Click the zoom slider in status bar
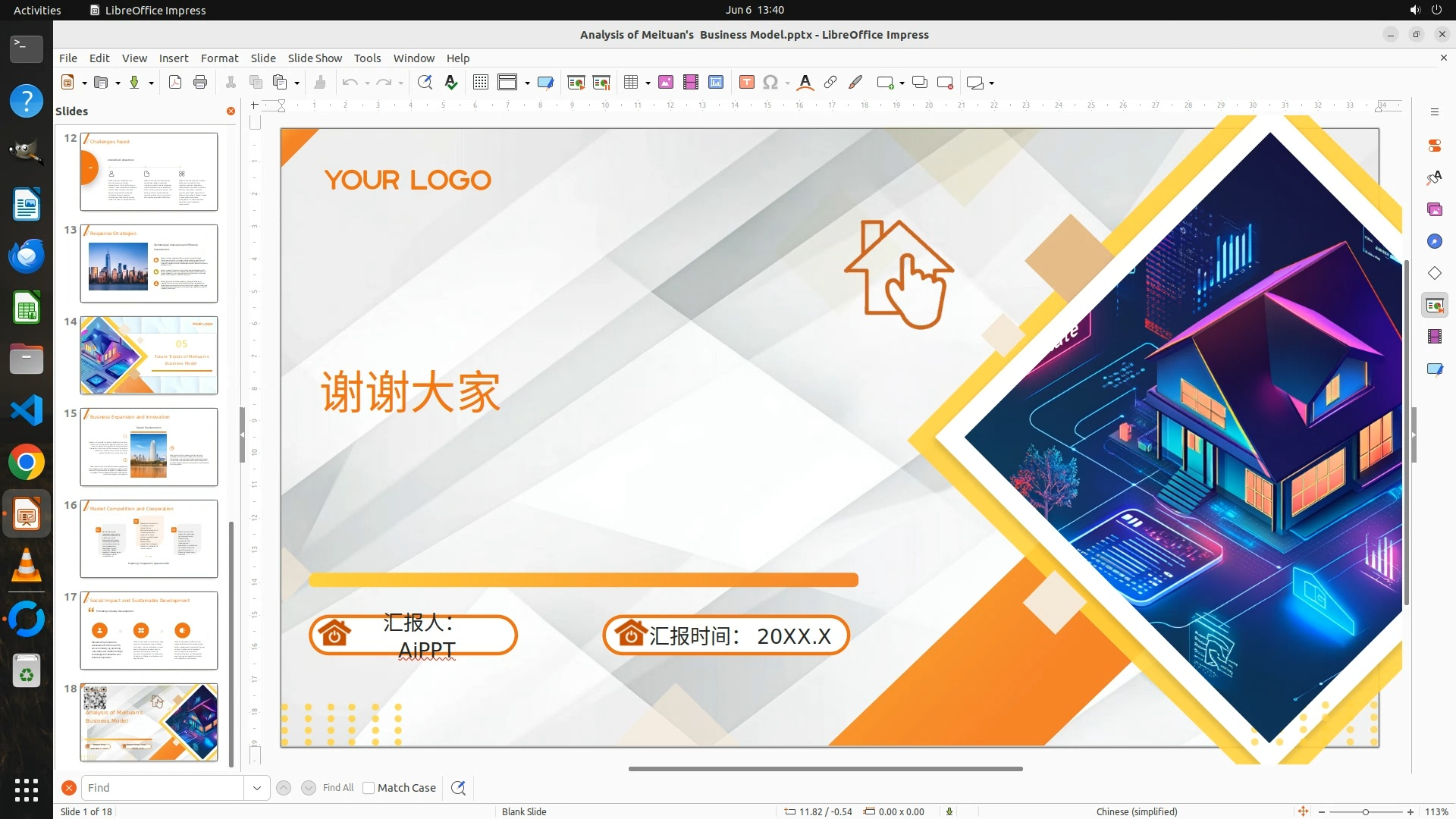 pyautogui.click(x=1365, y=812)
